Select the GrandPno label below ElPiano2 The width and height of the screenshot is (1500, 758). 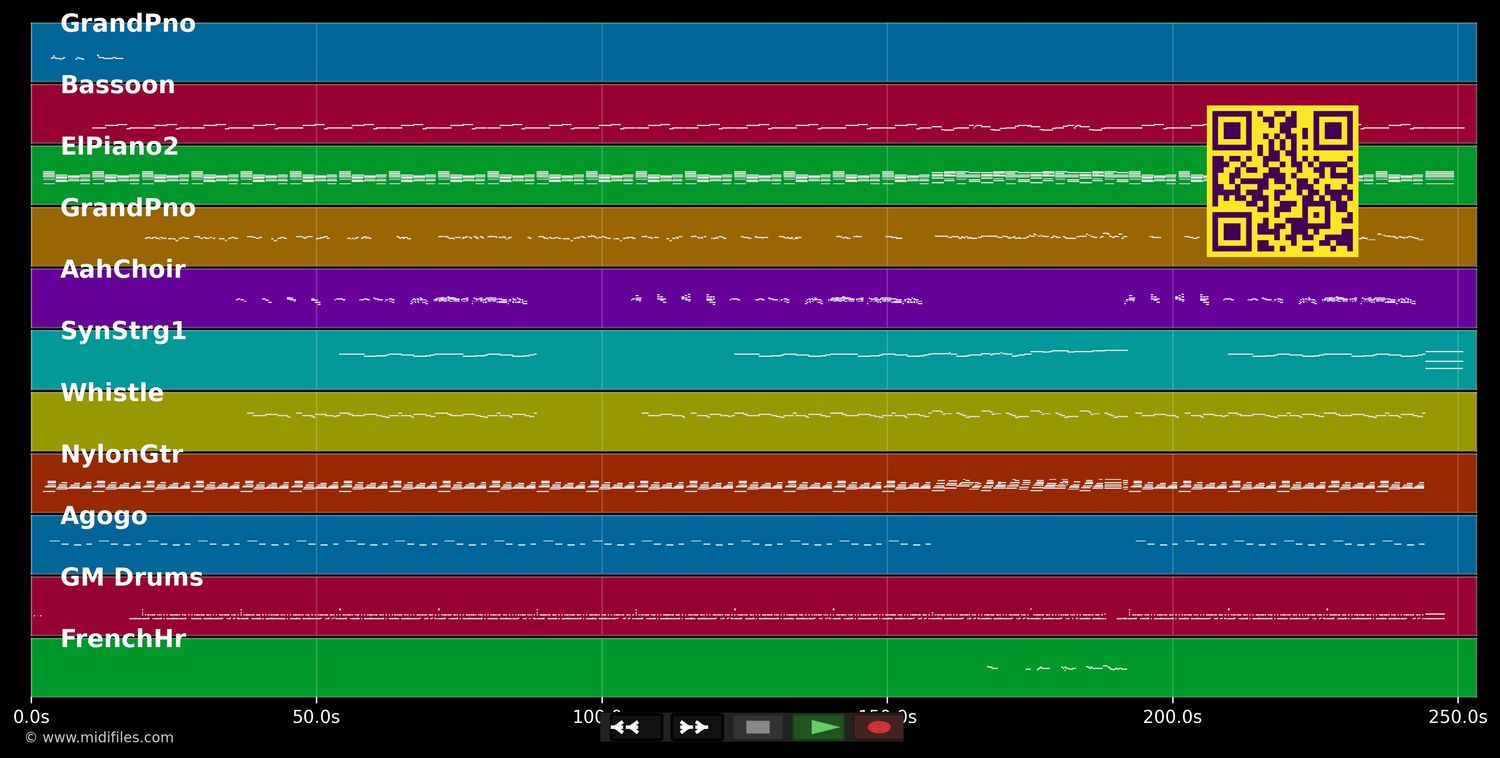coord(128,209)
